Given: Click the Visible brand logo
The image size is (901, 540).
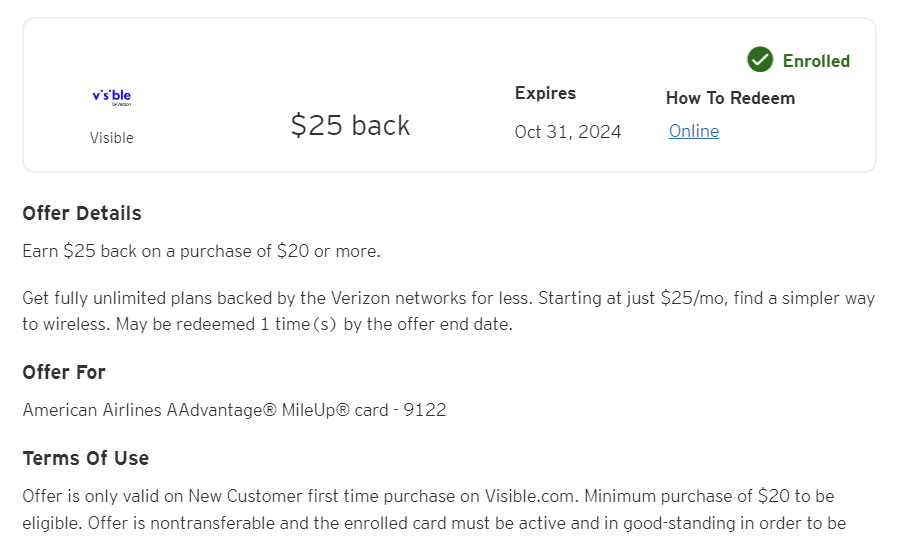Looking at the screenshot, I should coord(112,97).
